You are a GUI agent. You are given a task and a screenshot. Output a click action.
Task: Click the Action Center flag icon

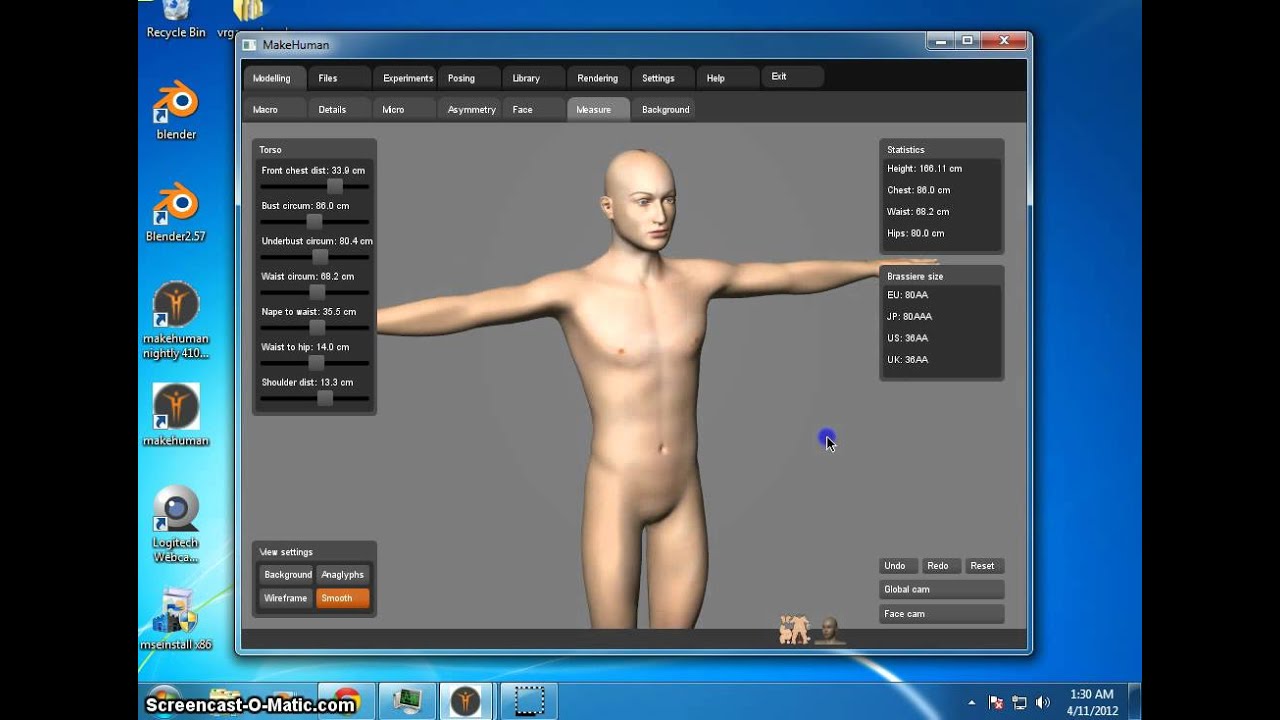click(996, 702)
